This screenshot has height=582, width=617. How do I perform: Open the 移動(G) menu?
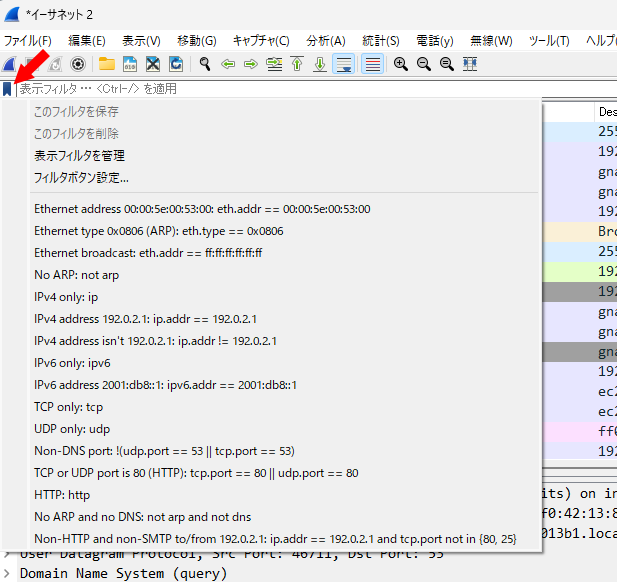tap(197, 41)
